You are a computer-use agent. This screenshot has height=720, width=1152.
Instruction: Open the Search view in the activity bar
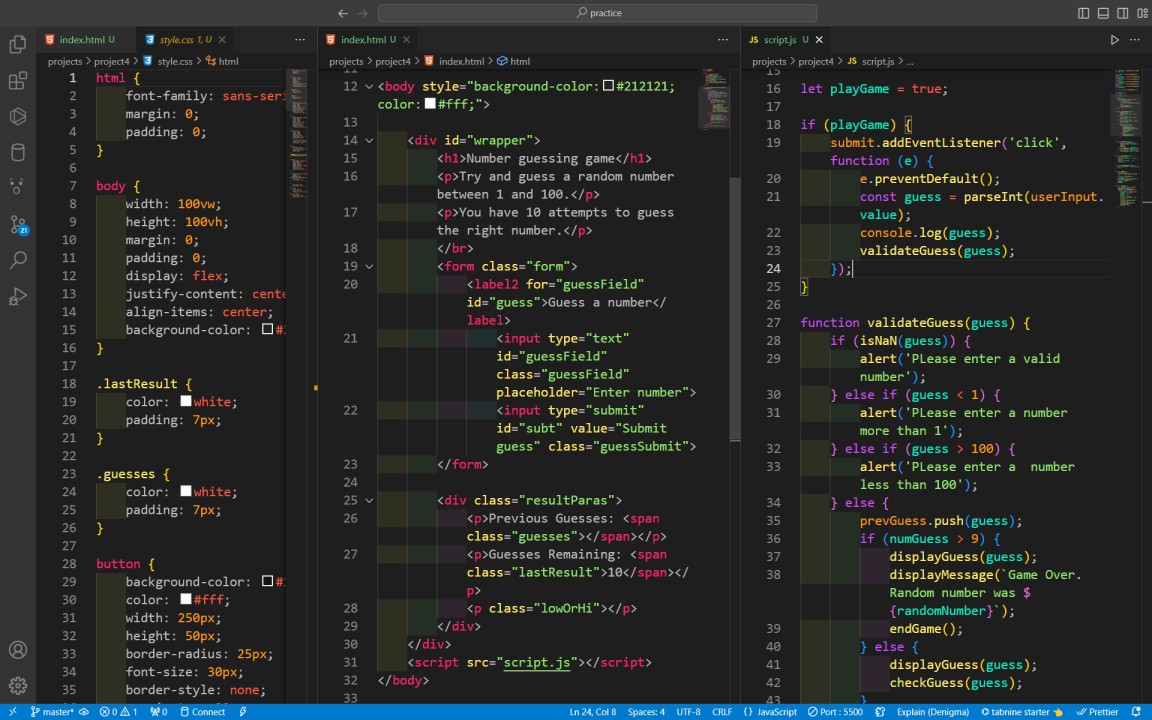[x=17, y=260]
